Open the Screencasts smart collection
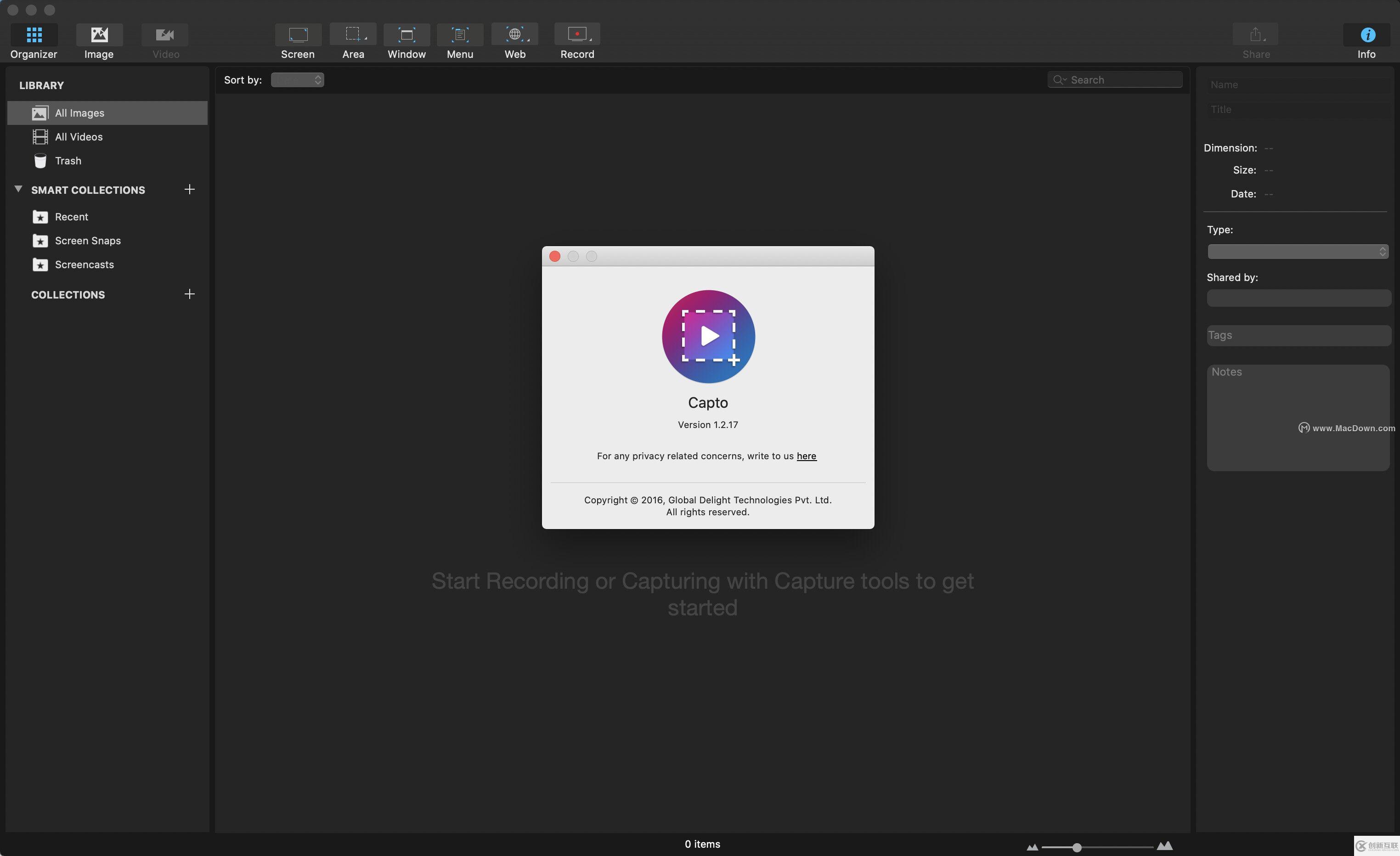This screenshot has width=1400, height=856. click(x=84, y=265)
